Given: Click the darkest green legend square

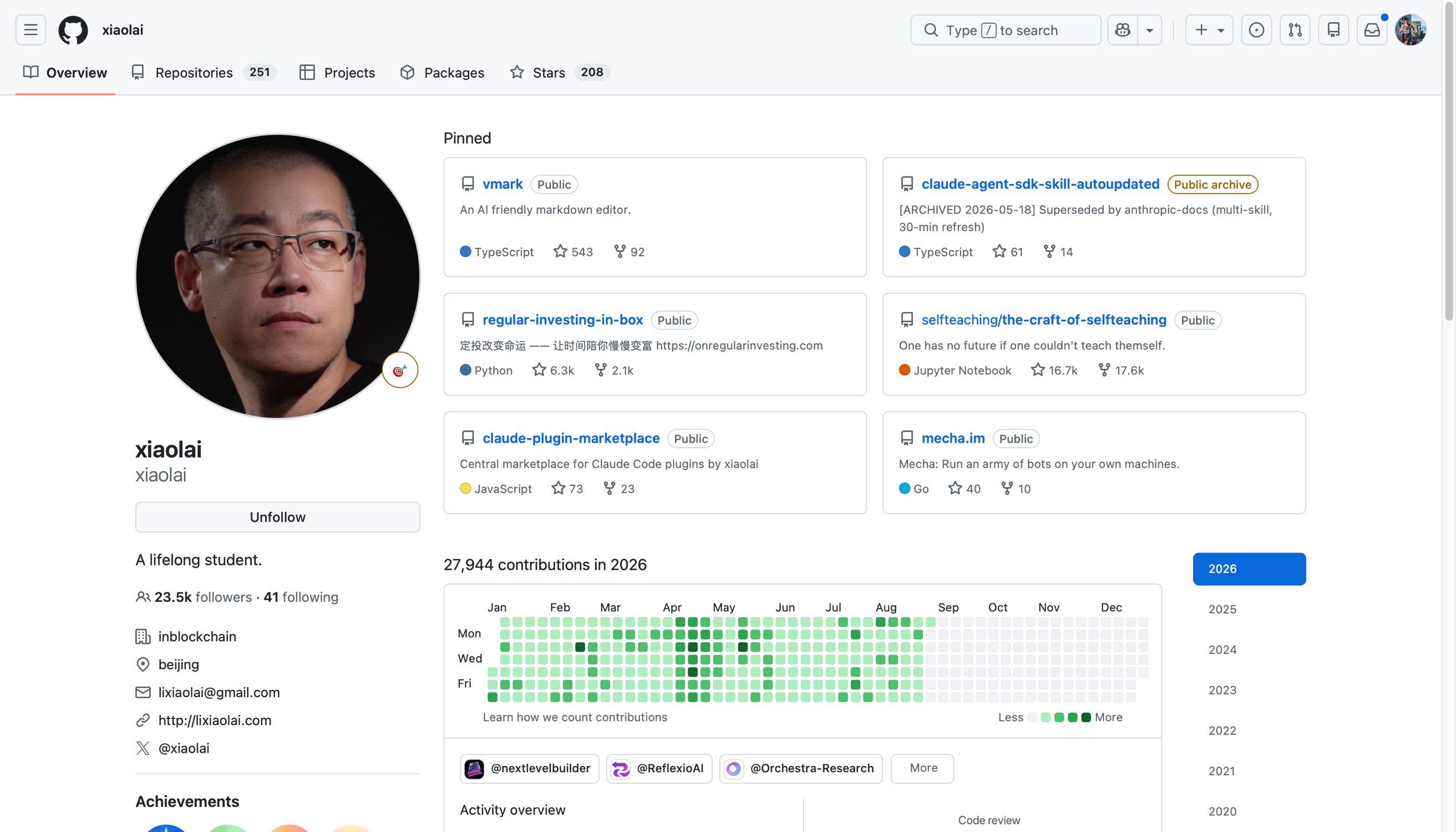Looking at the screenshot, I should pyautogui.click(x=1086, y=718).
